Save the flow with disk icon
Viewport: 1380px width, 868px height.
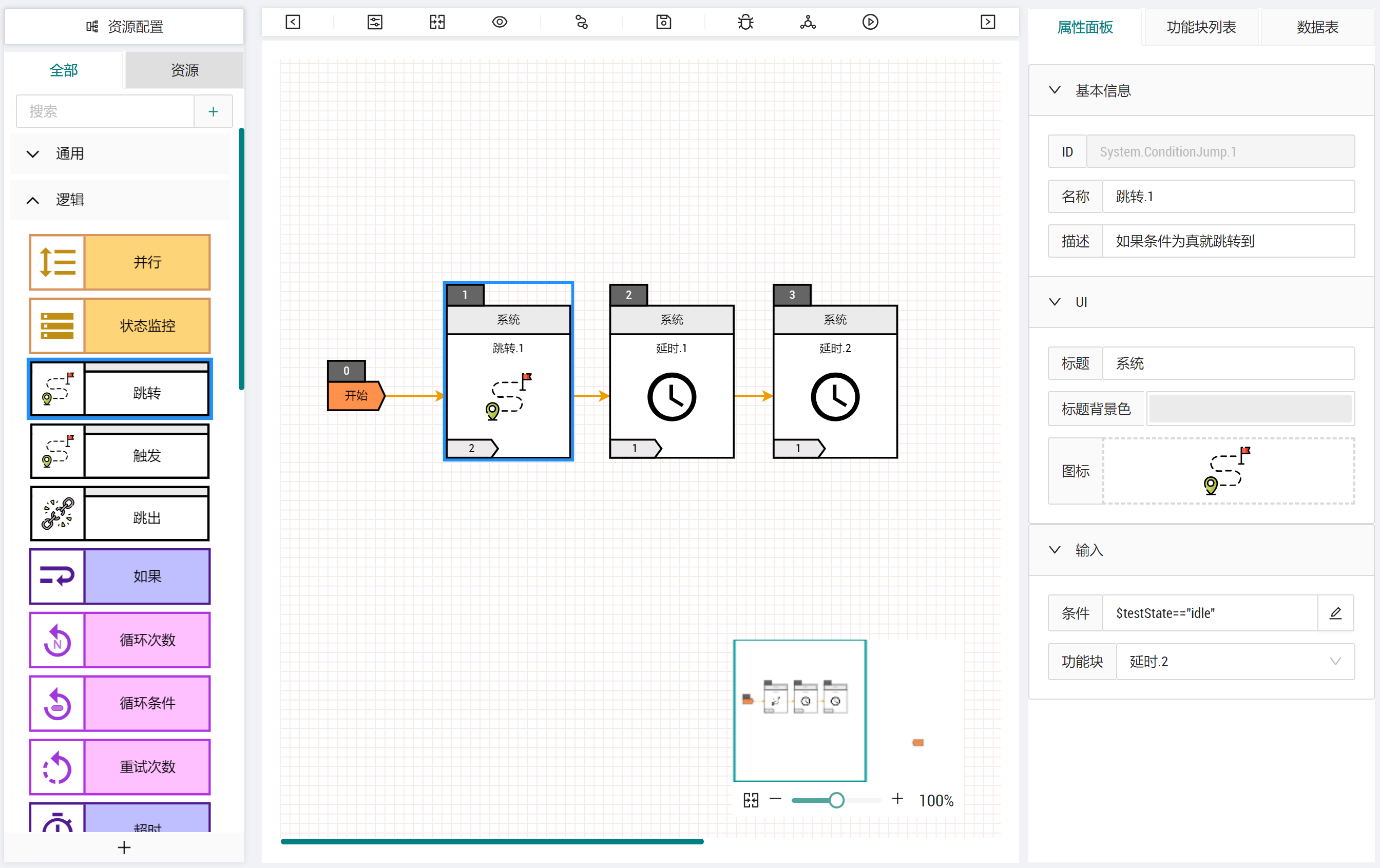664,23
